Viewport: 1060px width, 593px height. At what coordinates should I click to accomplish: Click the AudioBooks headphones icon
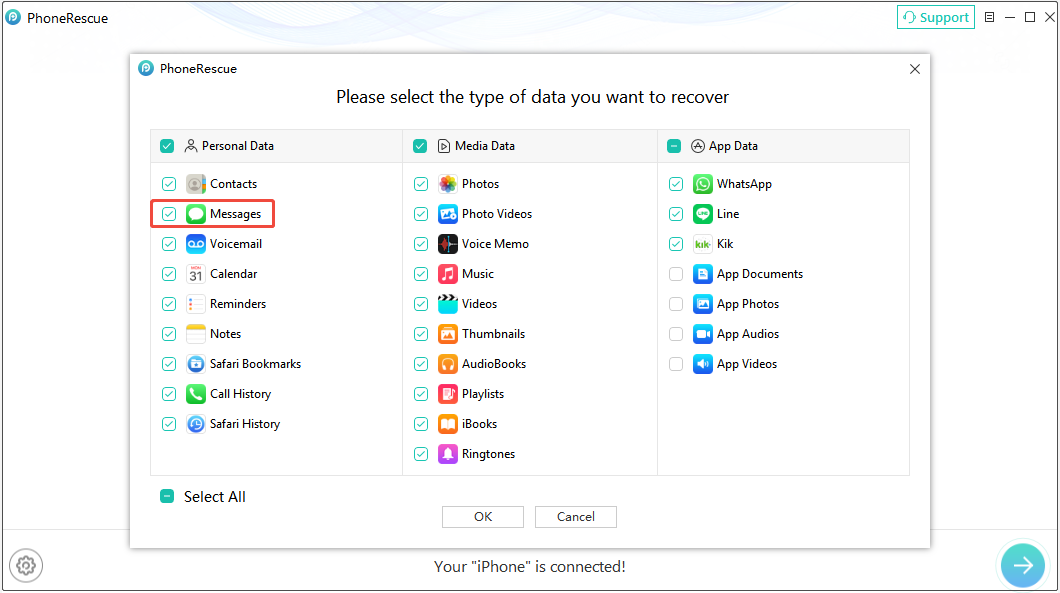[448, 364]
